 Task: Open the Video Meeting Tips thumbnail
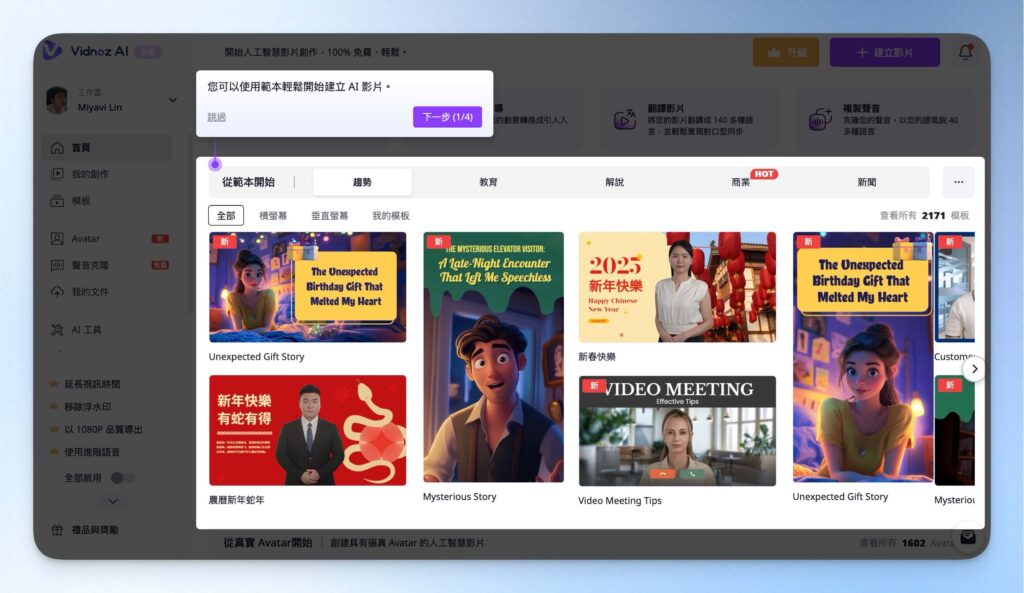point(677,430)
